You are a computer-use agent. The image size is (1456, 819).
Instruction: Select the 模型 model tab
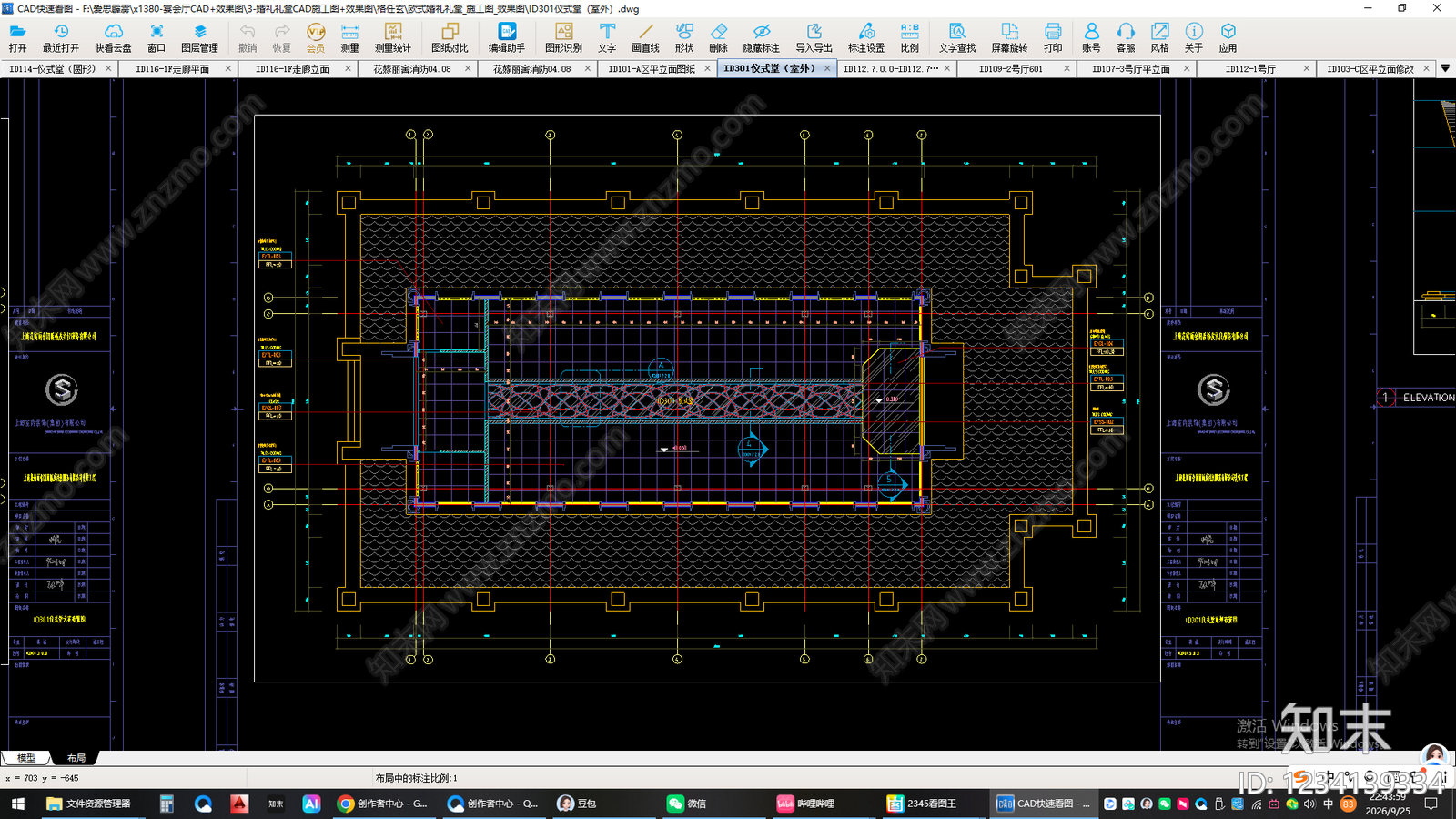click(x=26, y=758)
